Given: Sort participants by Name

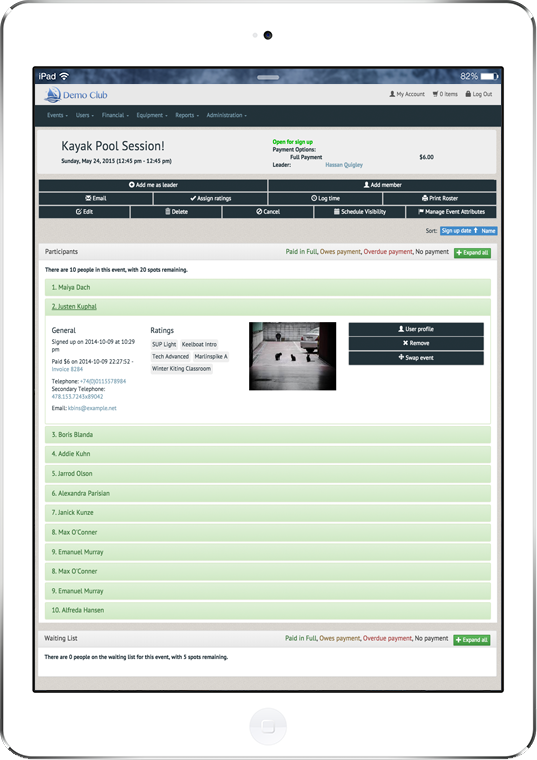Looking at the screenshot, I should pyautogui.click(x=489, y=231).
